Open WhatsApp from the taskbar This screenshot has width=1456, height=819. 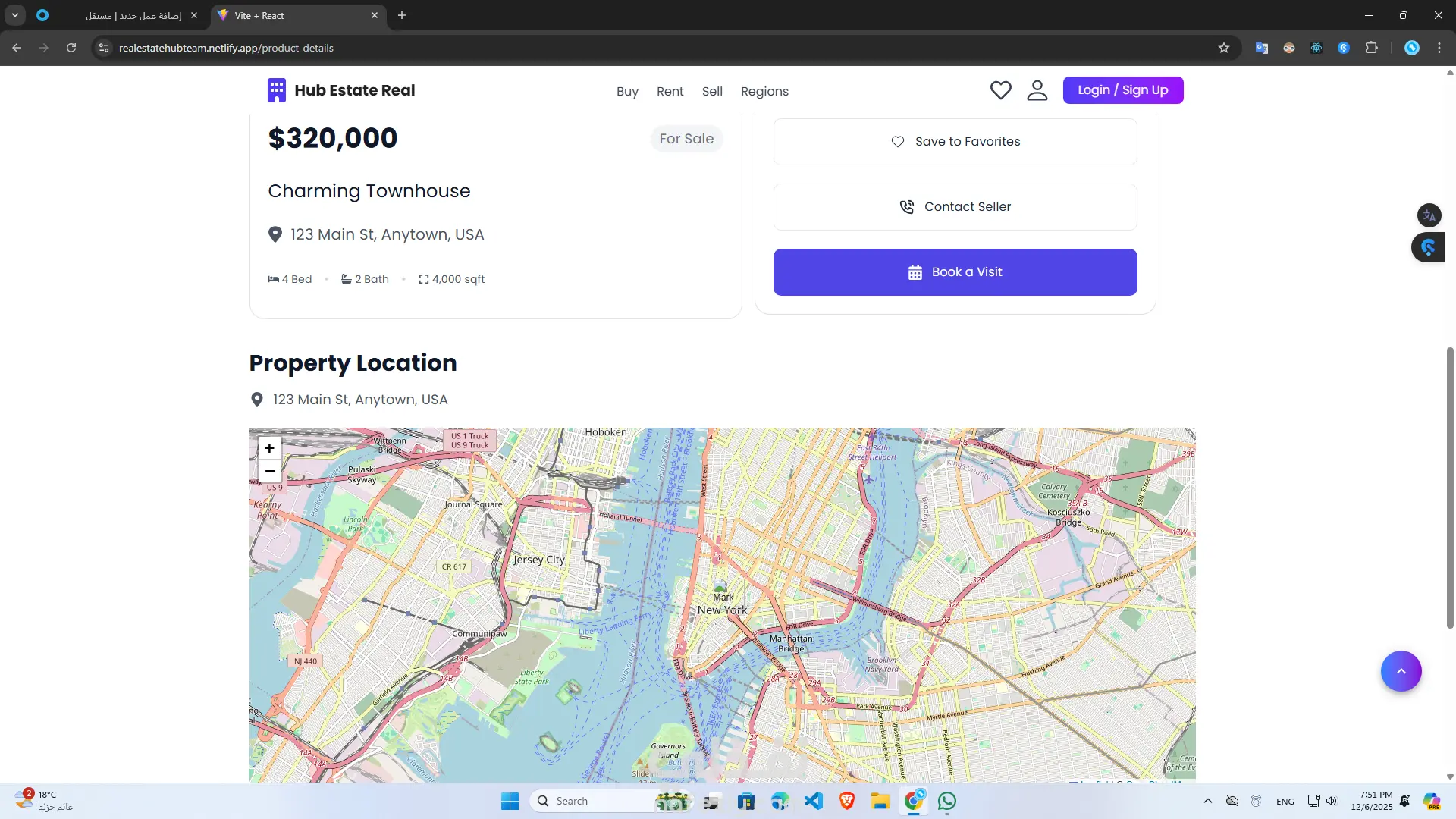point(946,801)
